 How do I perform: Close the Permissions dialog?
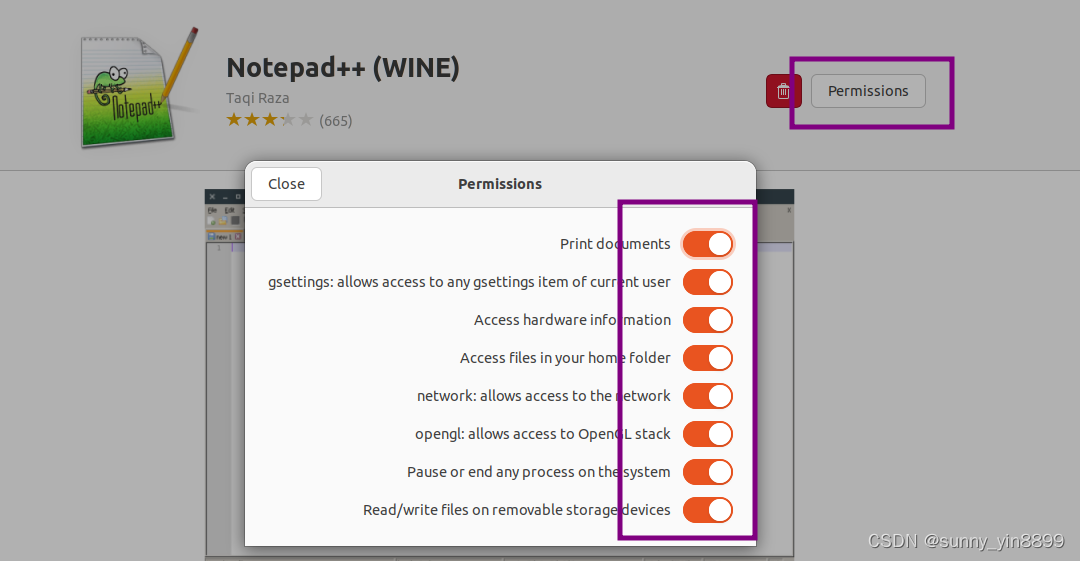(x=287, y=184)
